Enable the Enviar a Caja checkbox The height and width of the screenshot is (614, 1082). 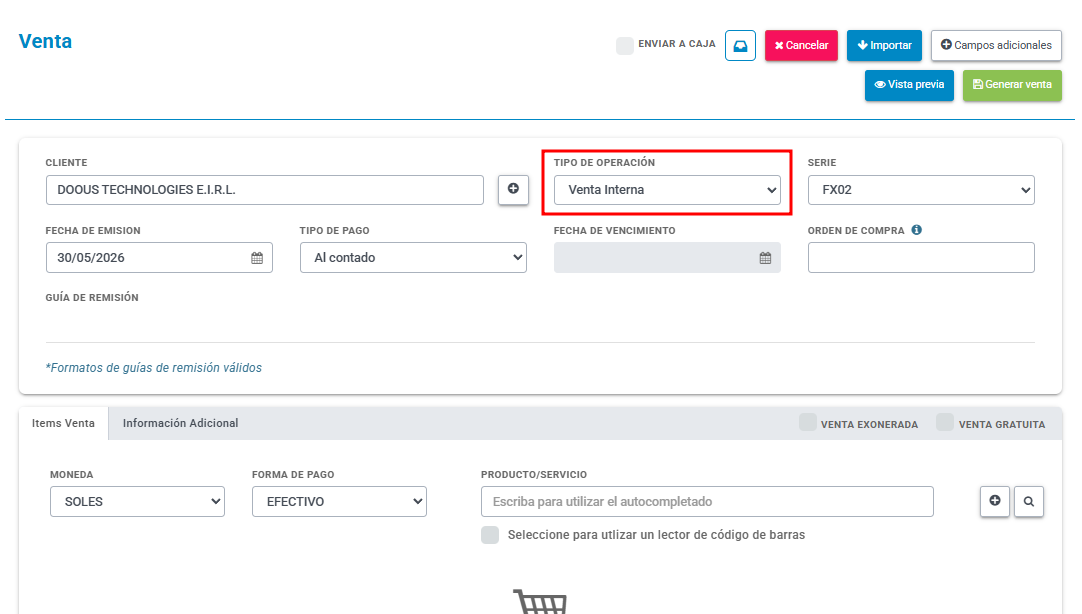(624, 46)
